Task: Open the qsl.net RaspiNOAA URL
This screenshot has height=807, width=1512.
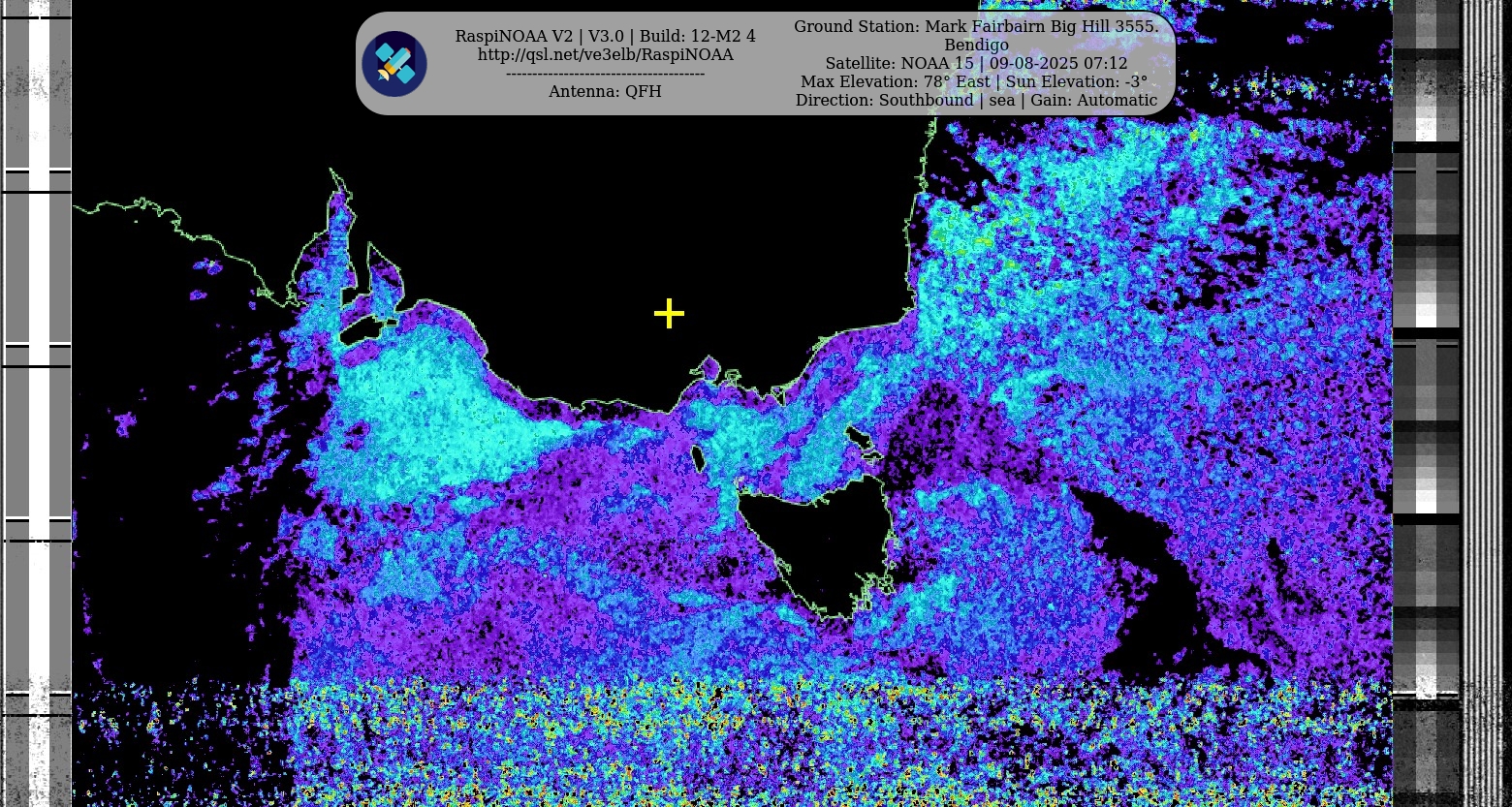Action: pos(605,55)
